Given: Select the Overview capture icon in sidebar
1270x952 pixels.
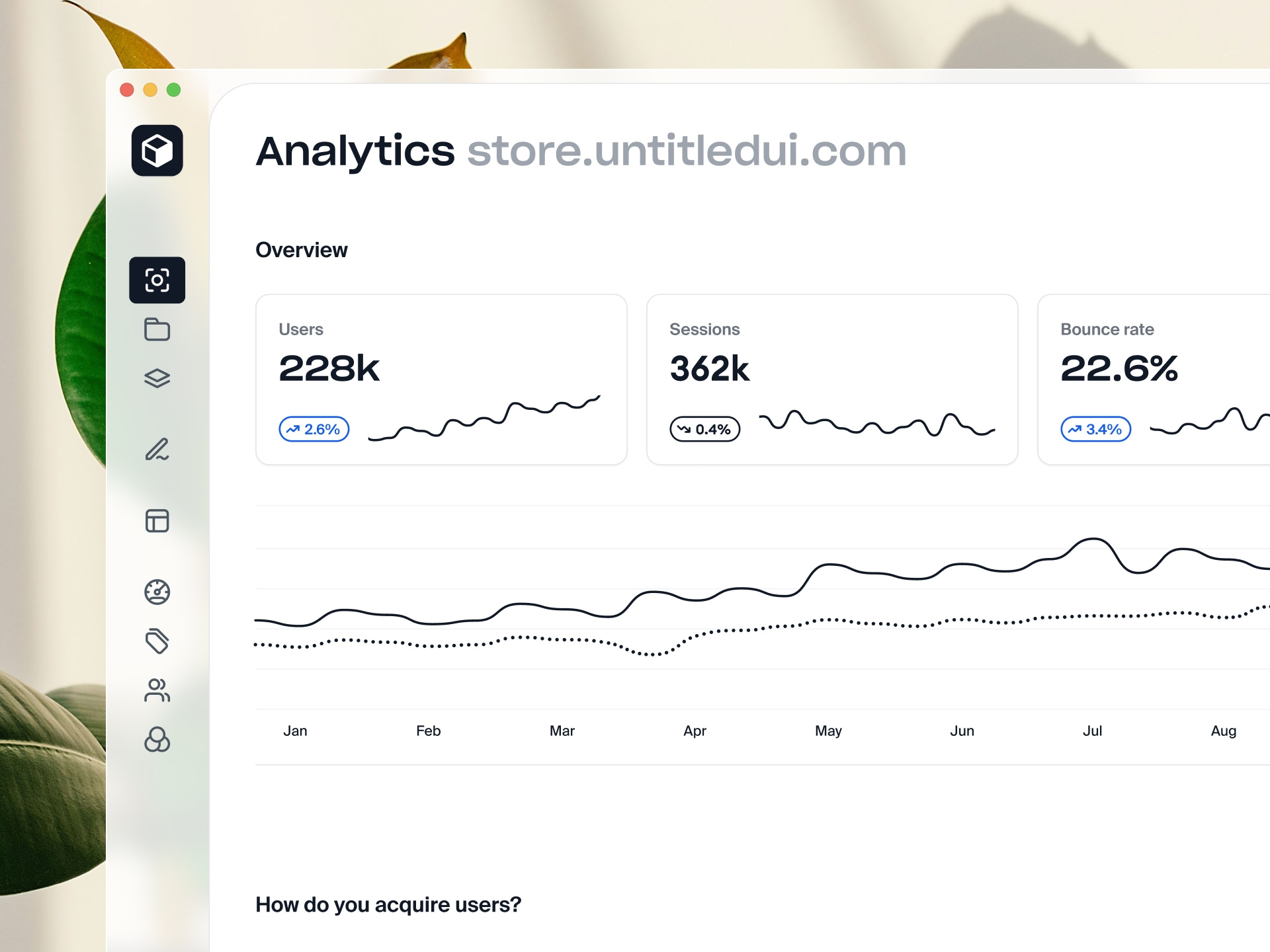Looking at the screenshot, I should (157, 280).
